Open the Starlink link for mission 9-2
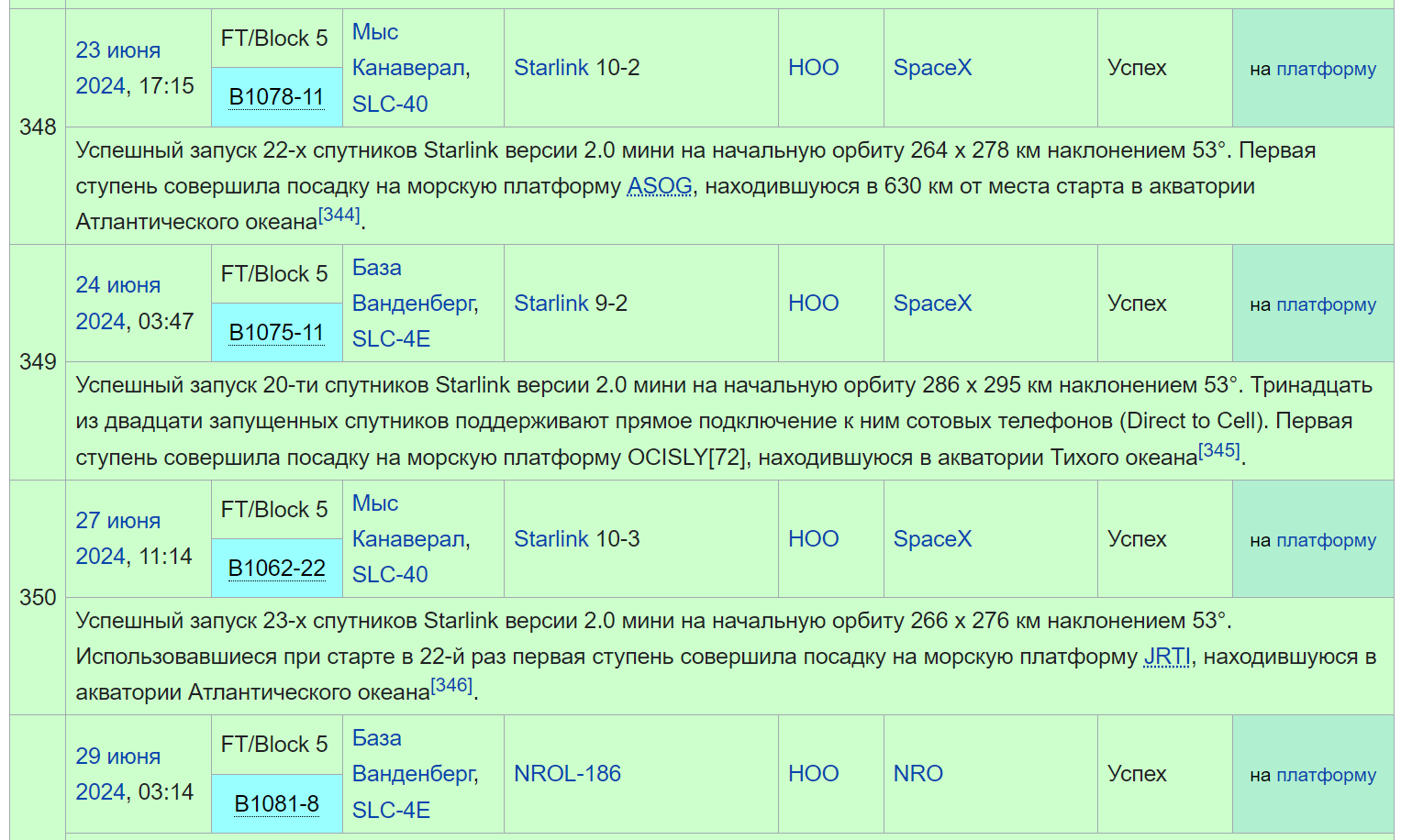Viewport: 1412px width, 840px height. pos(551,304)
